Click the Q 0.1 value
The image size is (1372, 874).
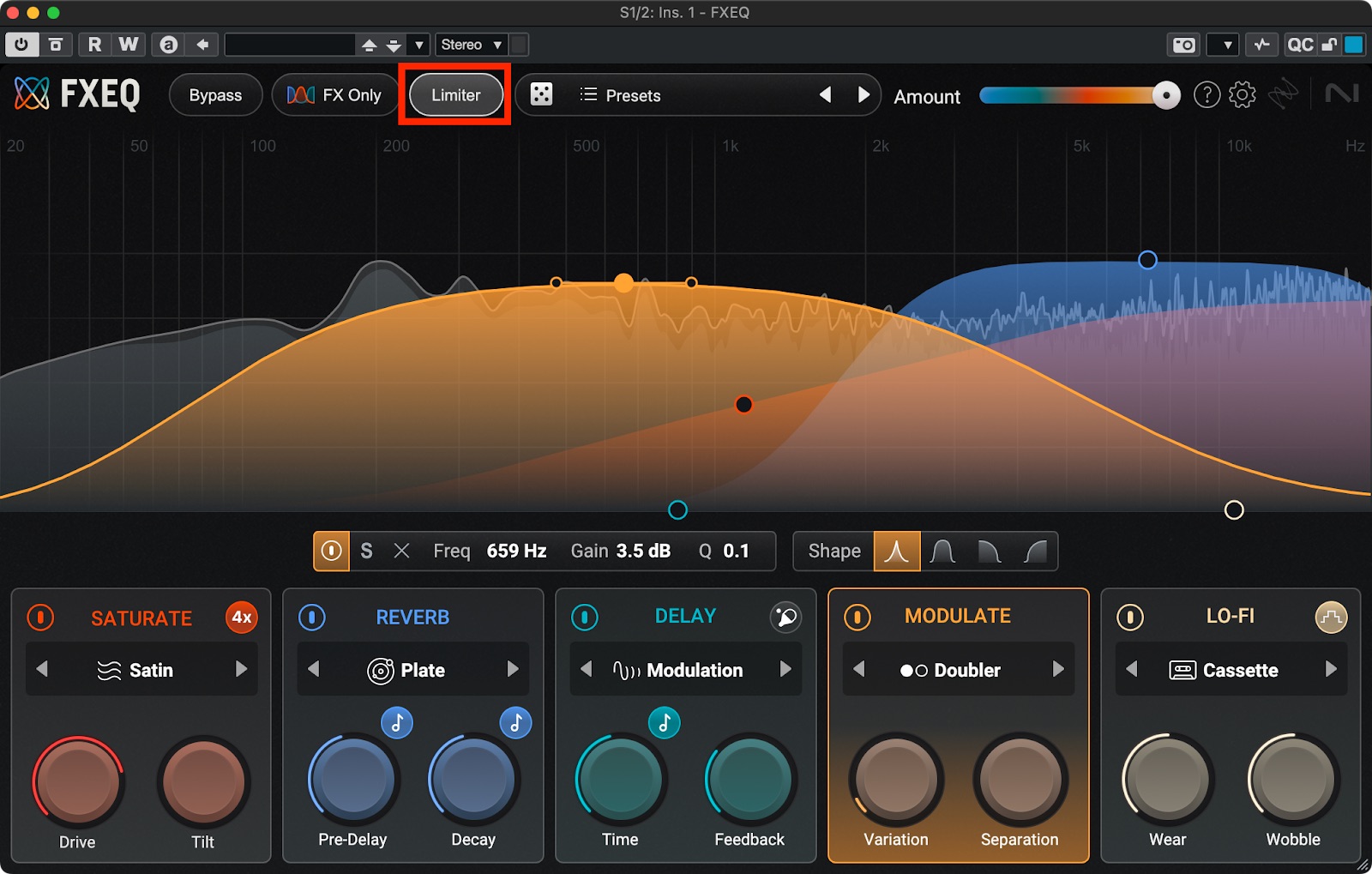click(736, 551)
